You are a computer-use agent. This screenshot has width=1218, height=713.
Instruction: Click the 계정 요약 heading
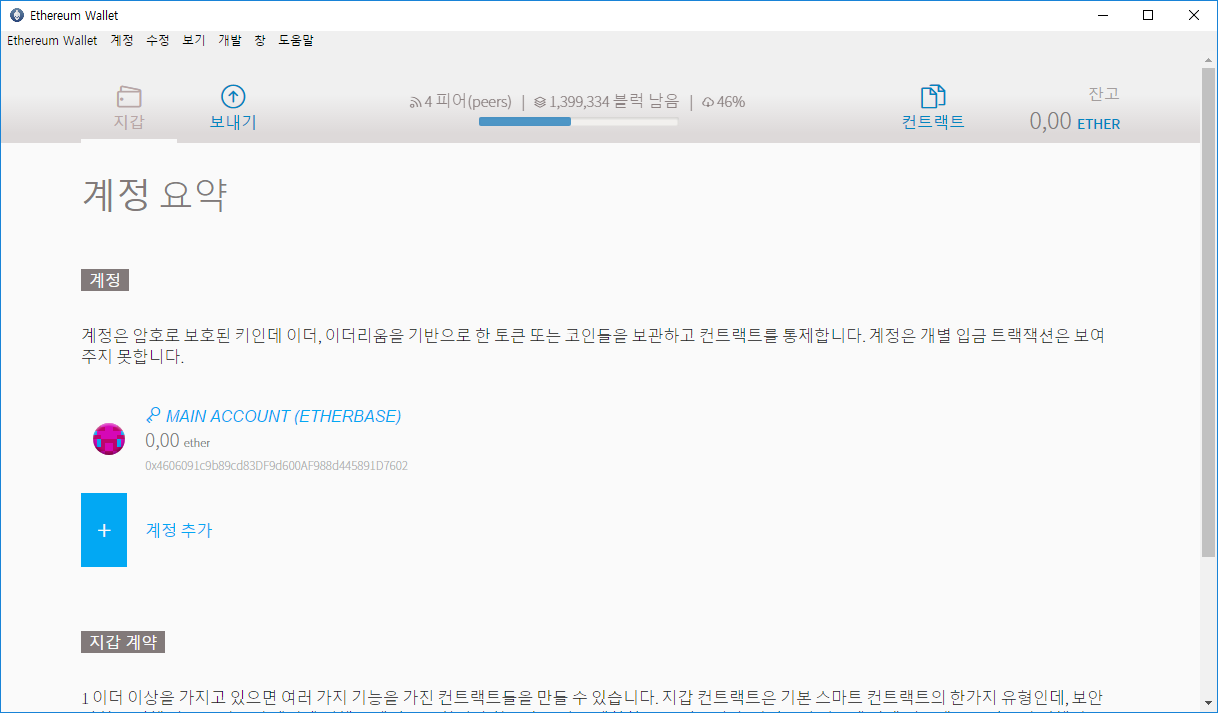pos(154,195)
